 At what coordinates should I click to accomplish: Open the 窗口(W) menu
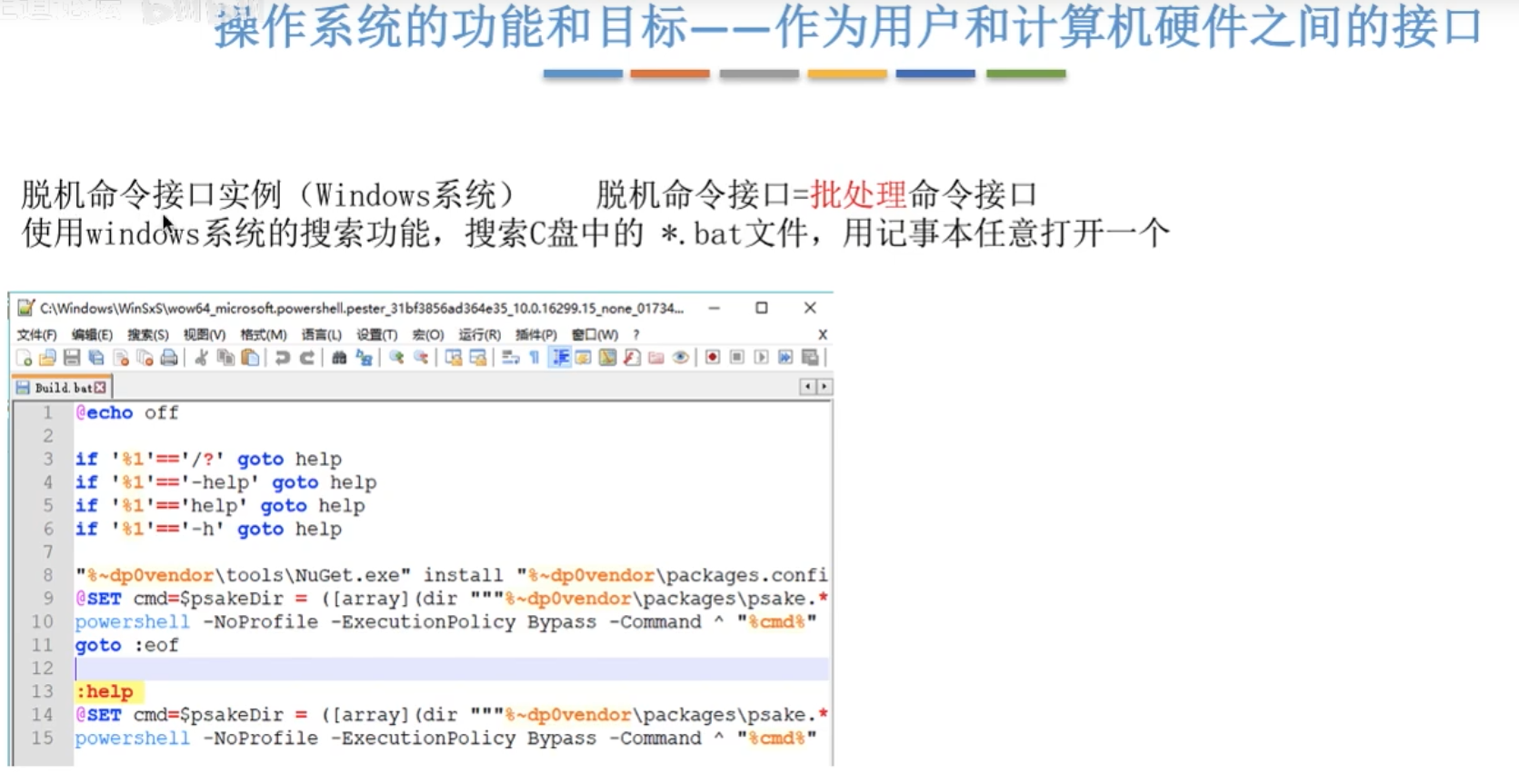pos(595,334)
